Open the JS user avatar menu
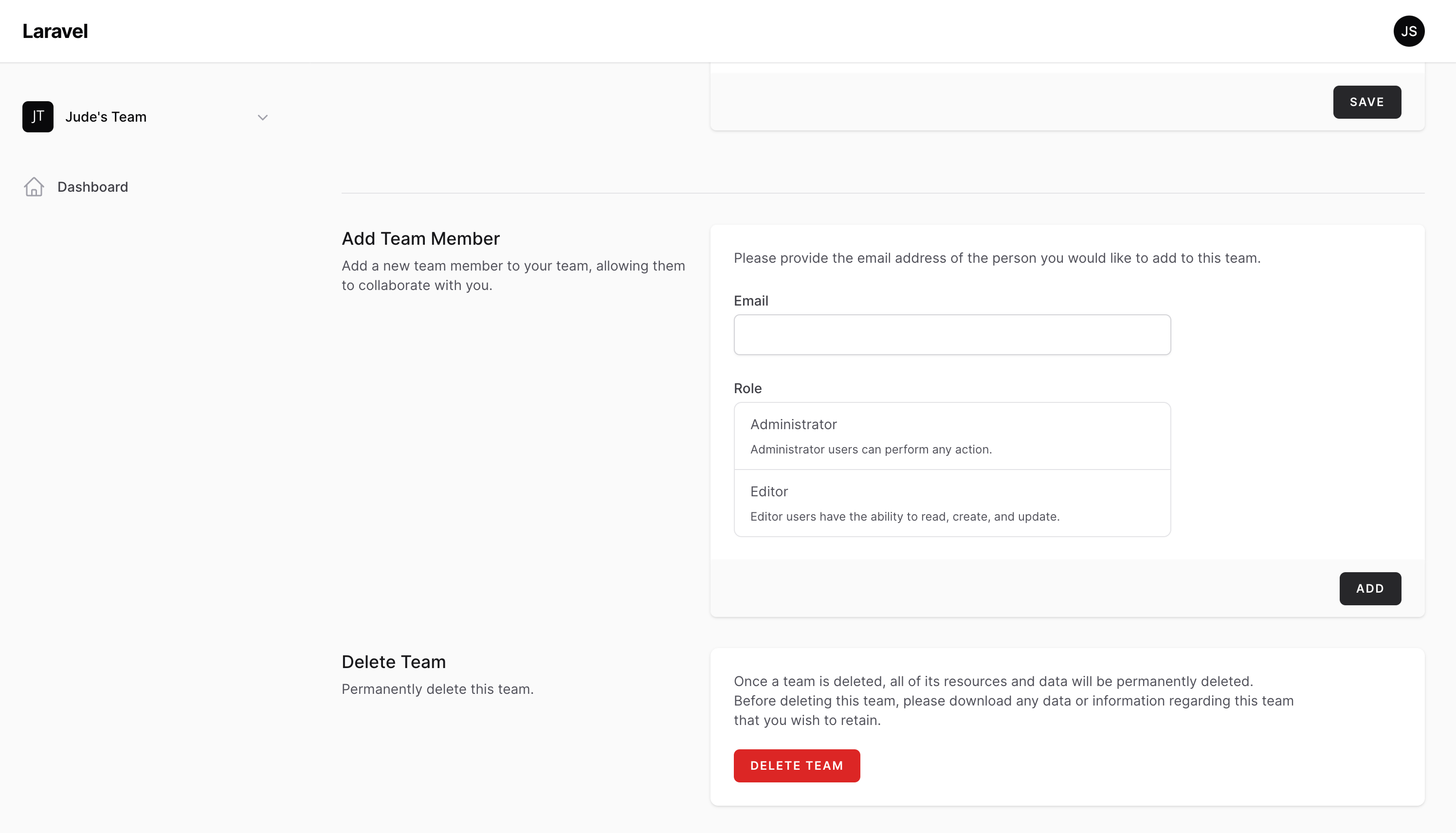Viewport: 1456px width, 833px height. [x=1408, y=31]
